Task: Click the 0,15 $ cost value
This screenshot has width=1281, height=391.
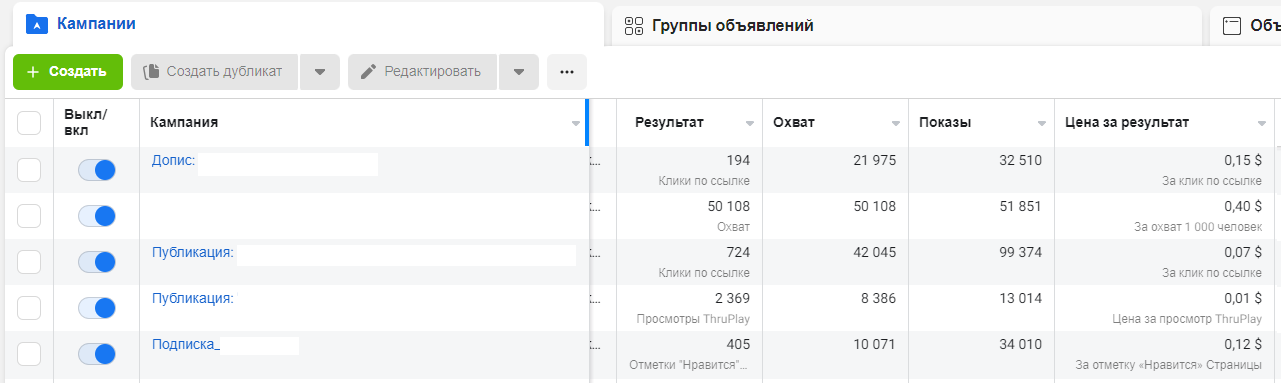Action: click(x=1243, y=160)
